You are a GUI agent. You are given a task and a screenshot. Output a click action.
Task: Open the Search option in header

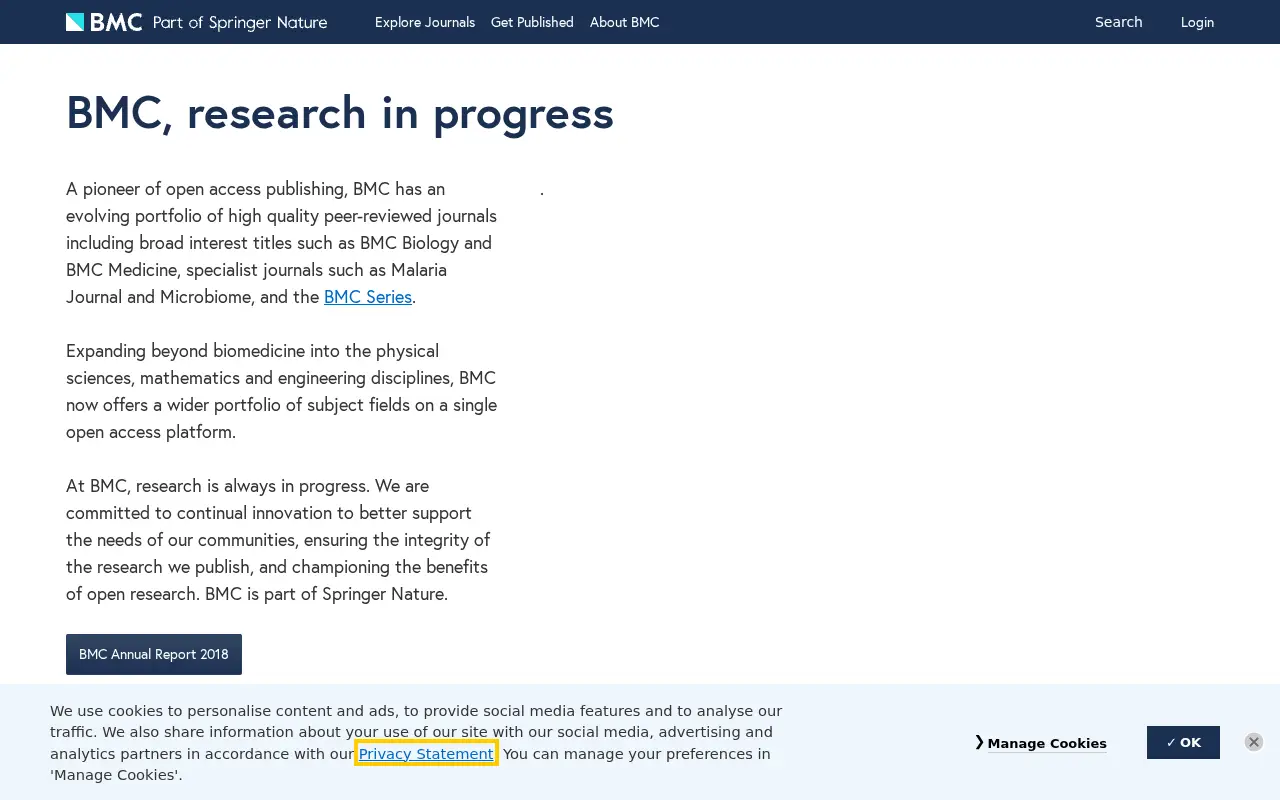point(1118,22)
